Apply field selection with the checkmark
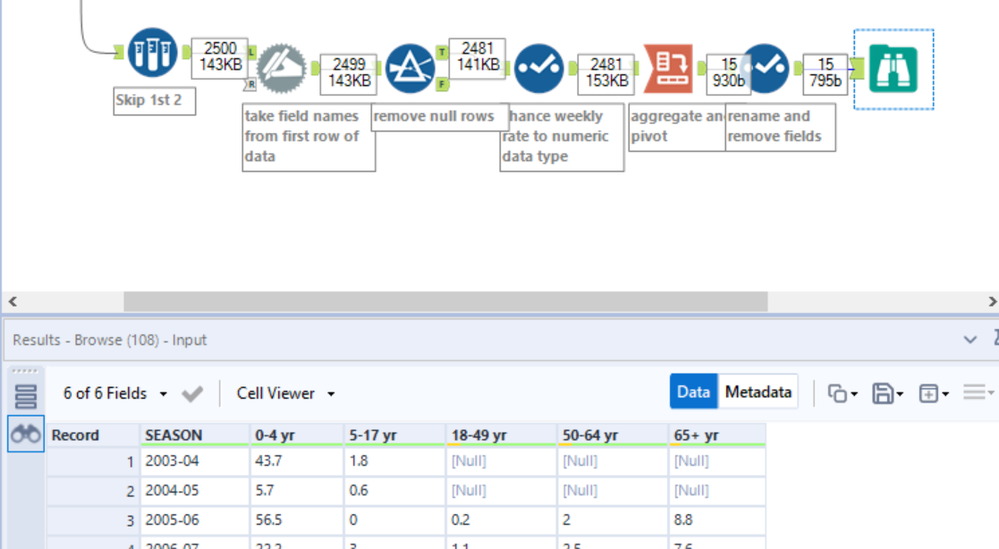The height and width of the screenshot is (549, 999). click(x=192, y=394)
